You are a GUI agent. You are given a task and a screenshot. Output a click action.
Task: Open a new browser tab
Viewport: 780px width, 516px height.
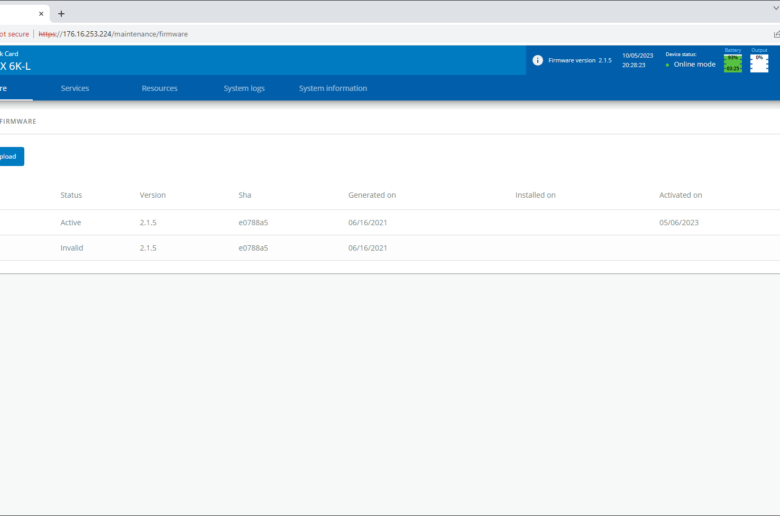61,14
